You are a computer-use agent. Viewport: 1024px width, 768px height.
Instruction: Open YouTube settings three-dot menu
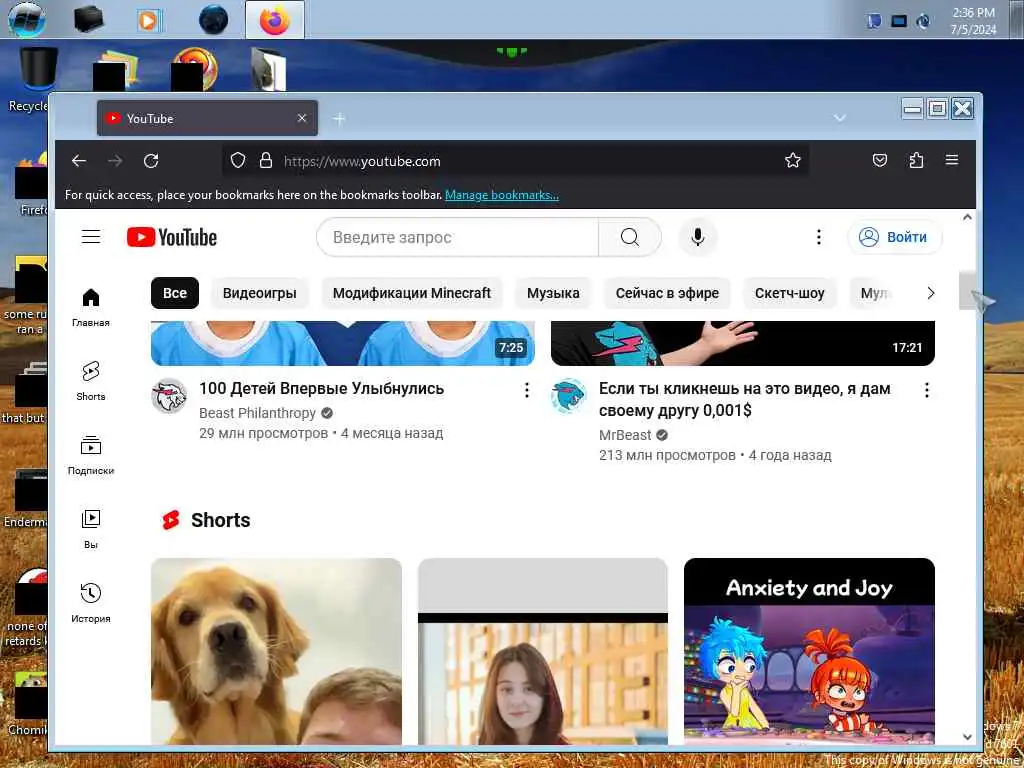point(818,237)
